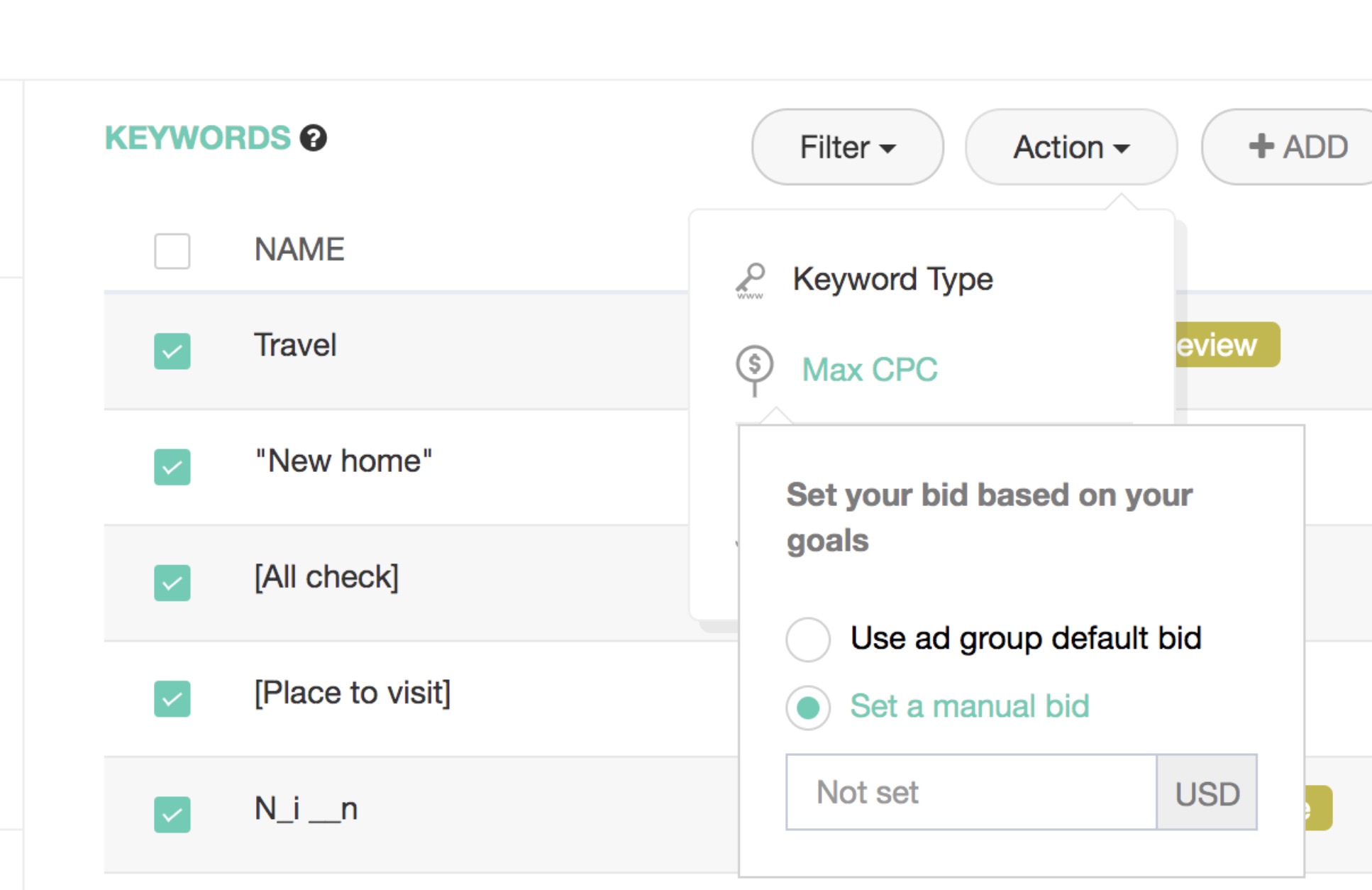Image resolution: width=1372 pixels, height=890 pixels.
Task: Collapse the Action dropdown menu
Action: coord(1071,148)
